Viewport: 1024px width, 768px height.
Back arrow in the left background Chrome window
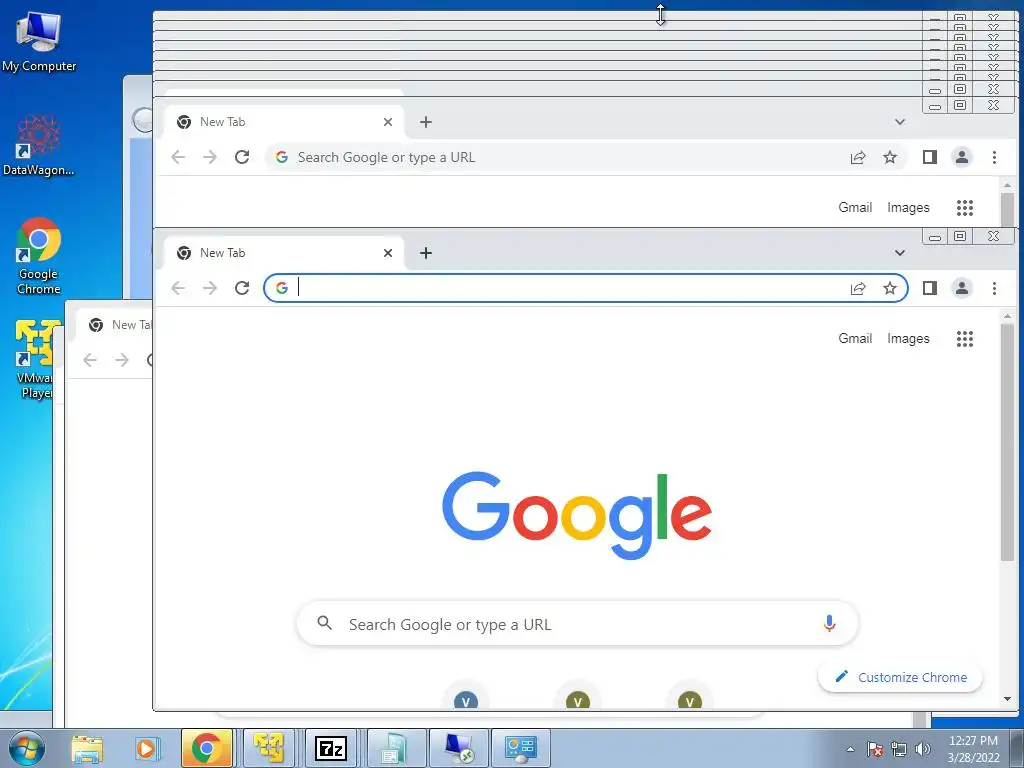point(90,360)
